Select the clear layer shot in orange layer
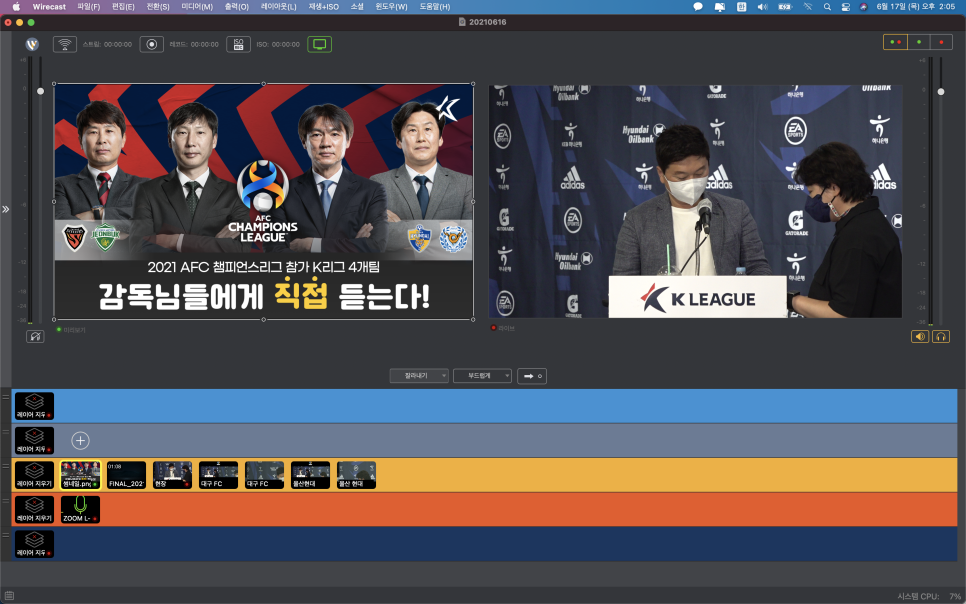 click(x=34, y=510)
